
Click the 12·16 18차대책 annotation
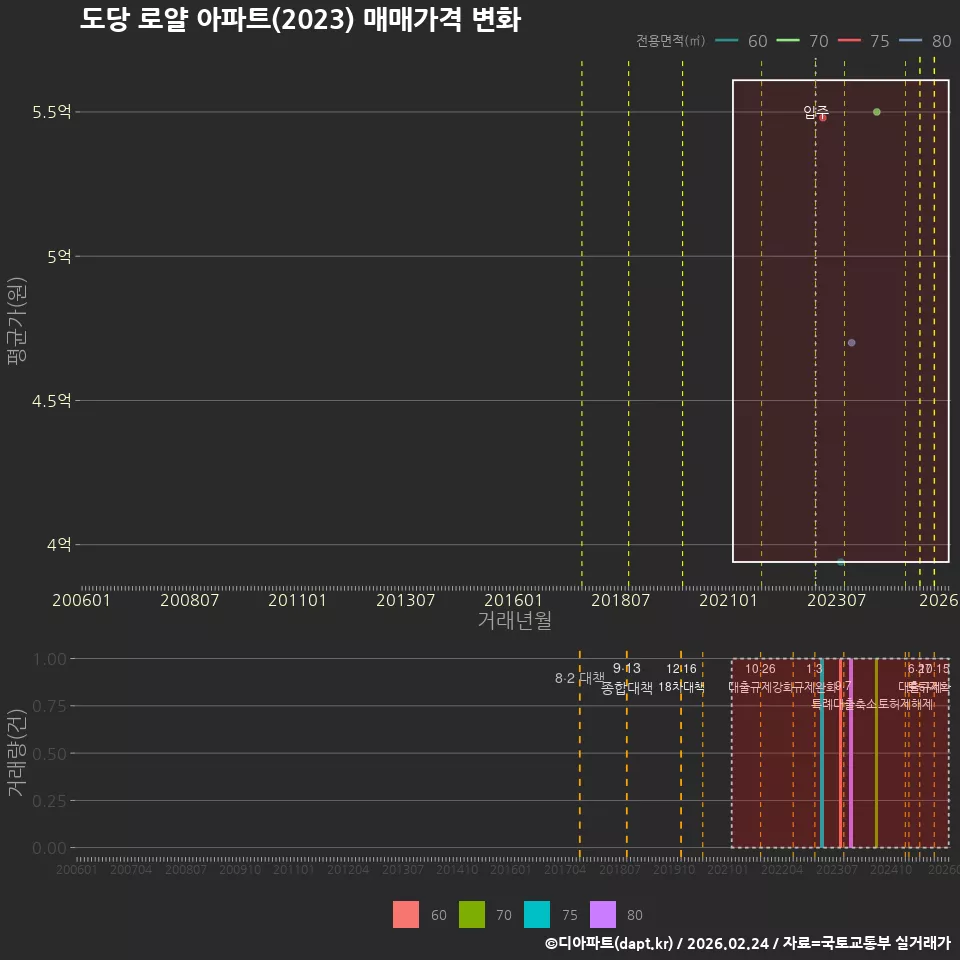(x=681, y=678)
